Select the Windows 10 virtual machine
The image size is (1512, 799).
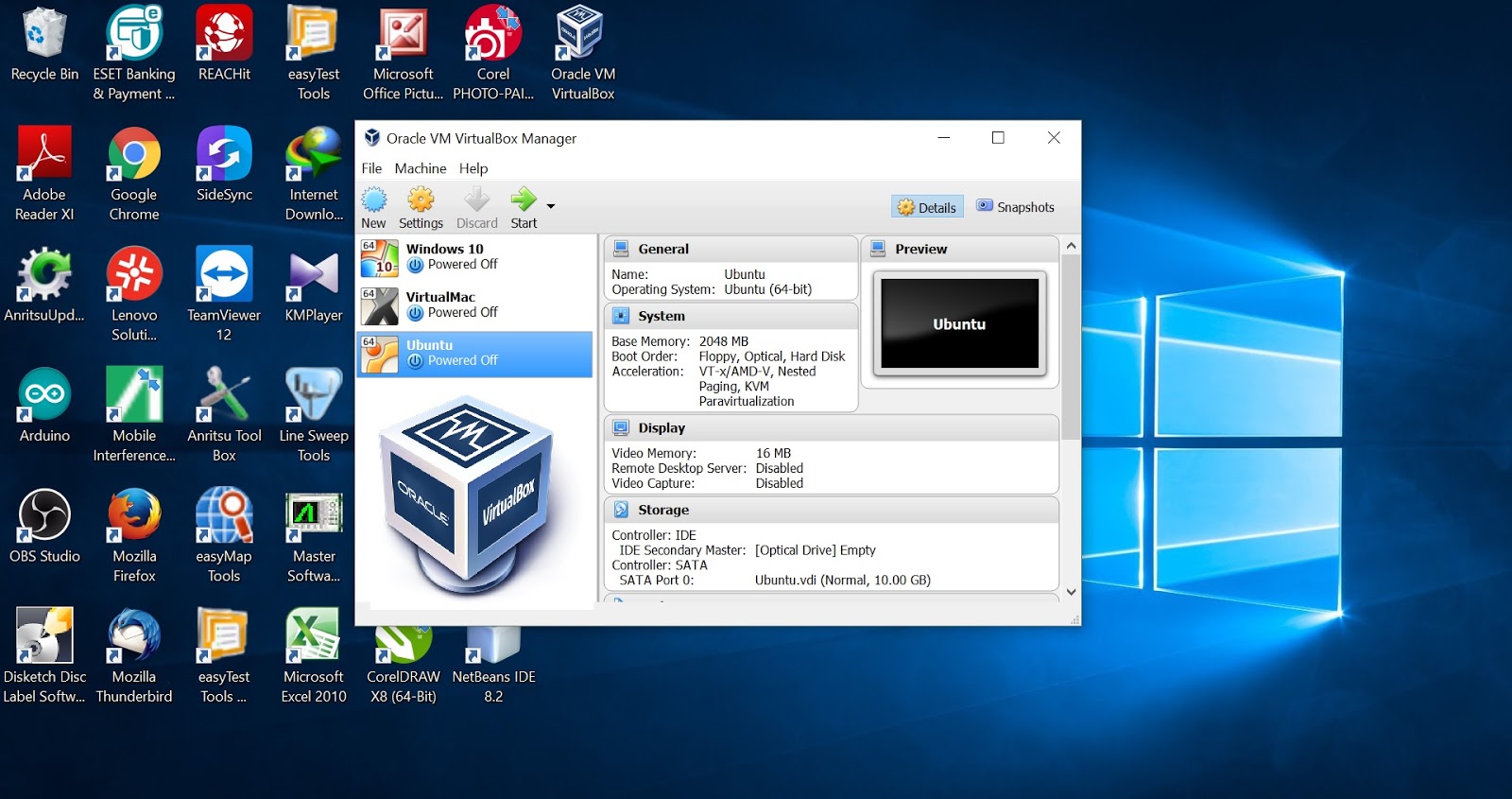click(474, 257)
